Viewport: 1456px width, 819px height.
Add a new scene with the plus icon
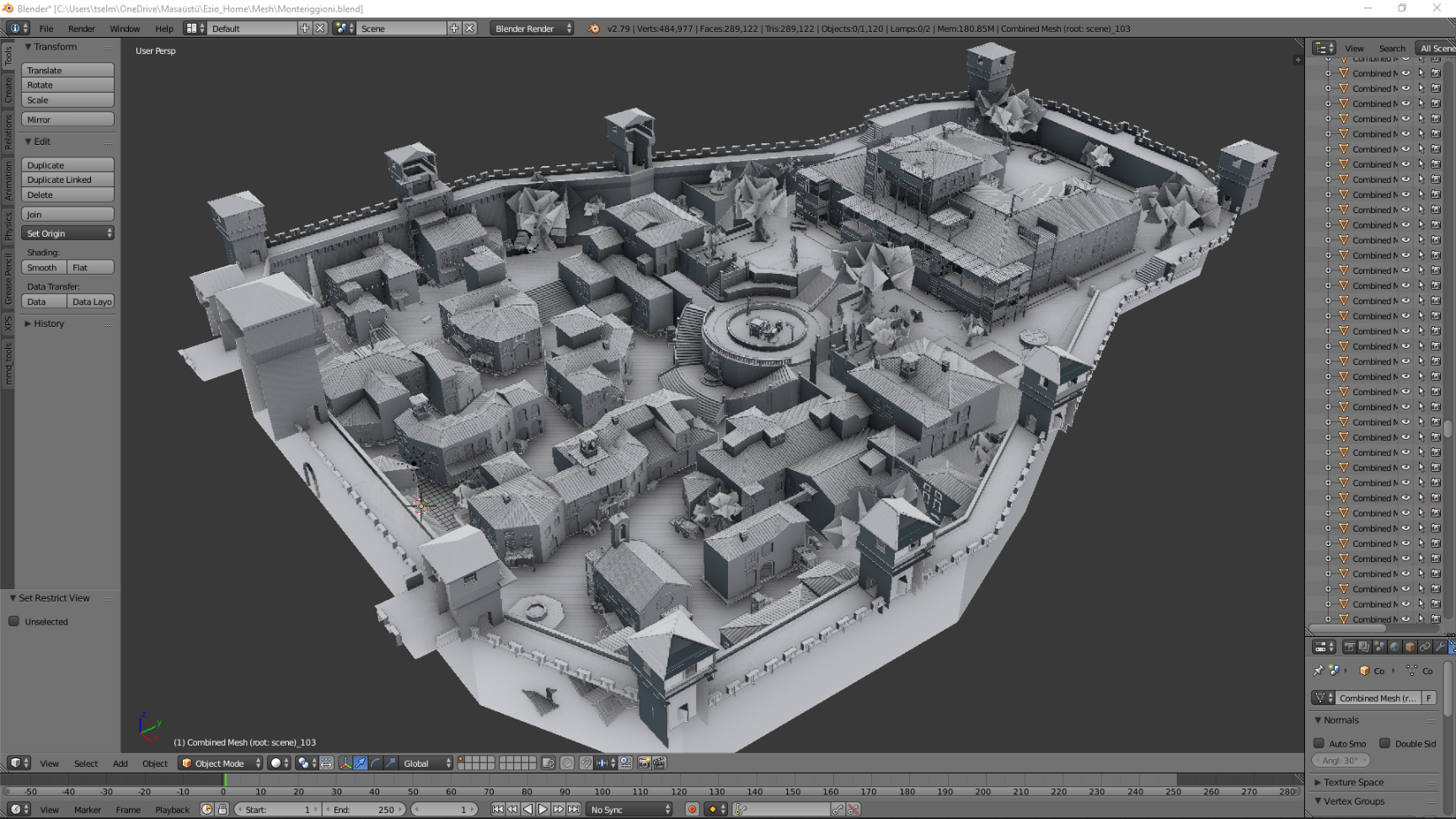454,28
